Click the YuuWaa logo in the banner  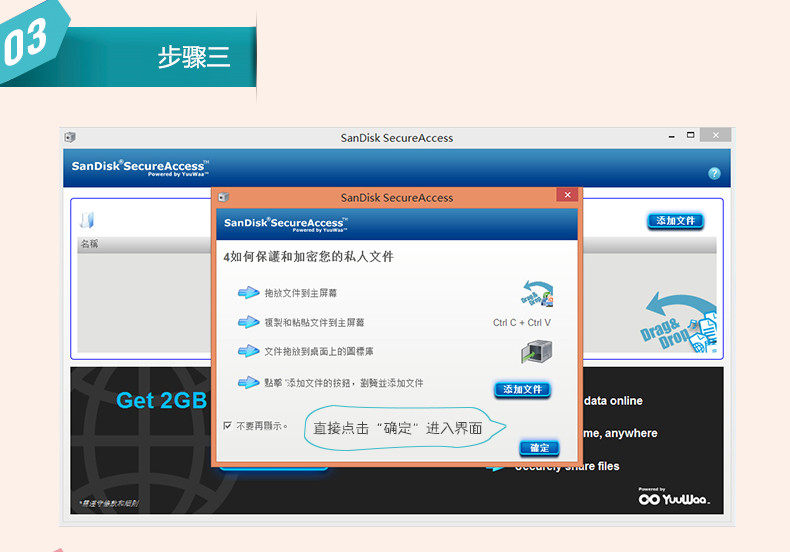674,497
